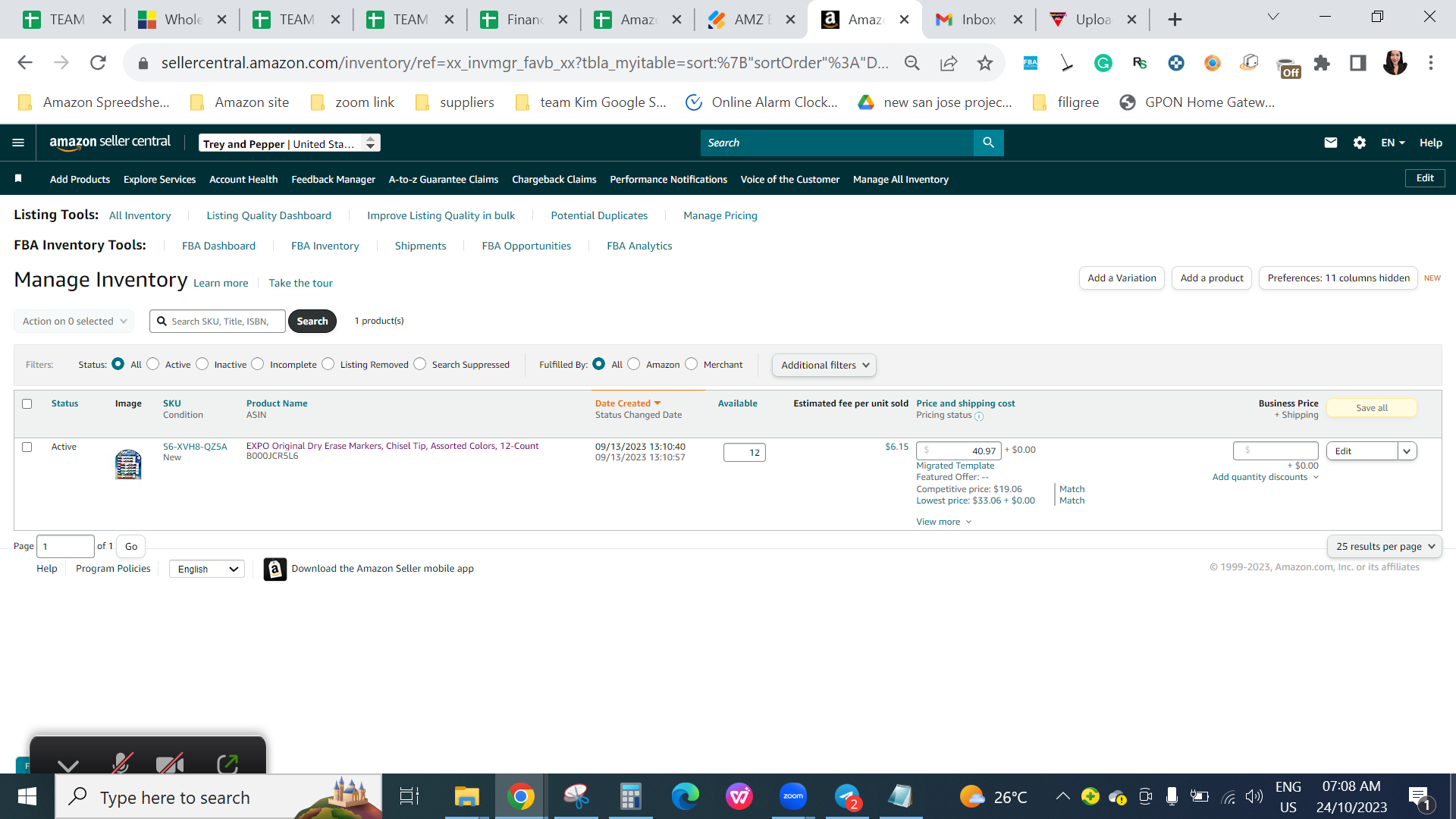Open the EXPO markers product thumbnail
The height and width of the screenshot is (819, 1456).
click(128, 464)
